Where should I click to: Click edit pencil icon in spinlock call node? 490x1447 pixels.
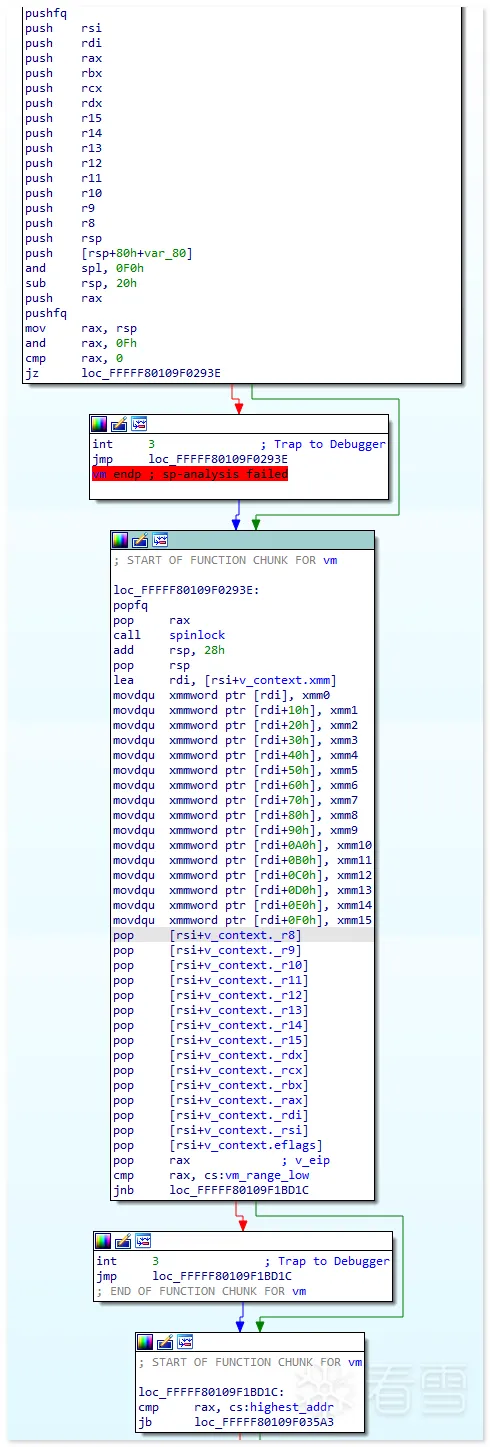click(x=140, y=540)
